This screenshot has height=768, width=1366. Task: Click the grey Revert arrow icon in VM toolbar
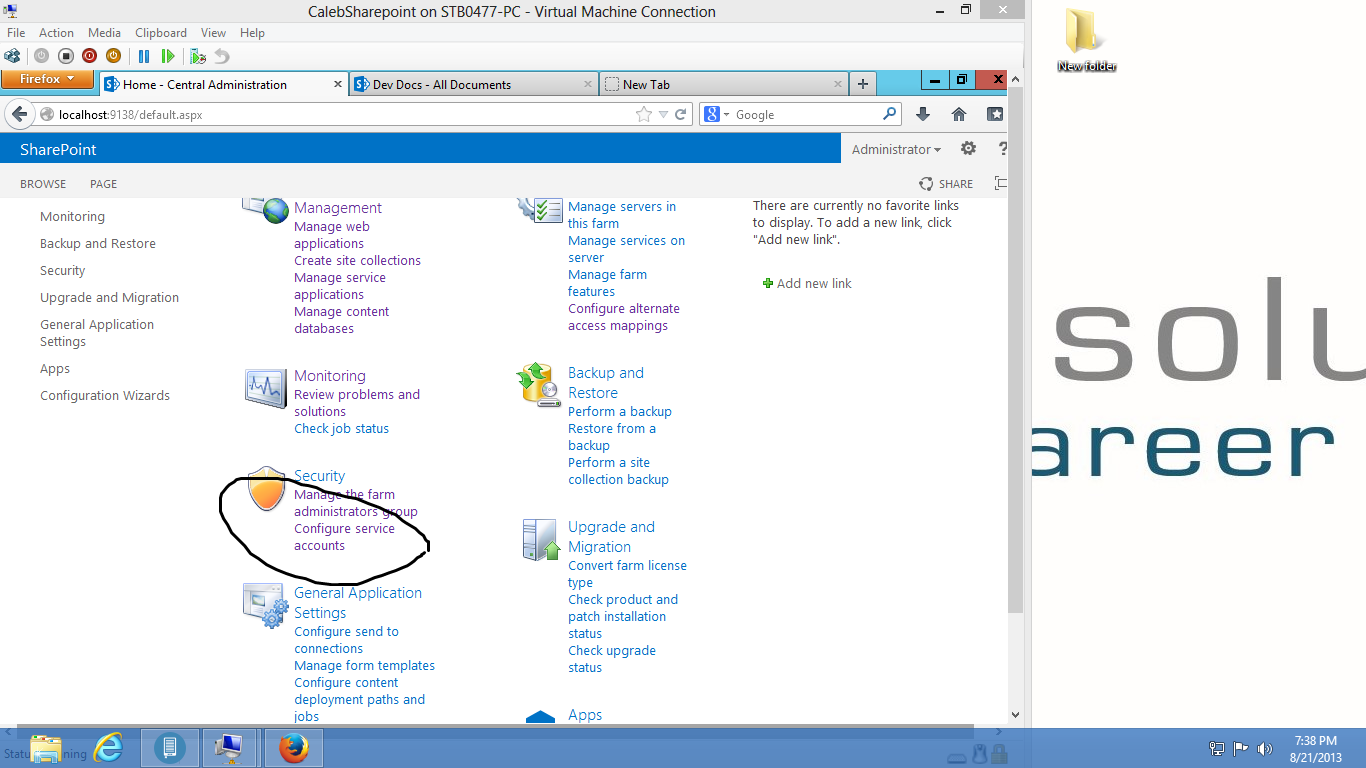(222, 57)
